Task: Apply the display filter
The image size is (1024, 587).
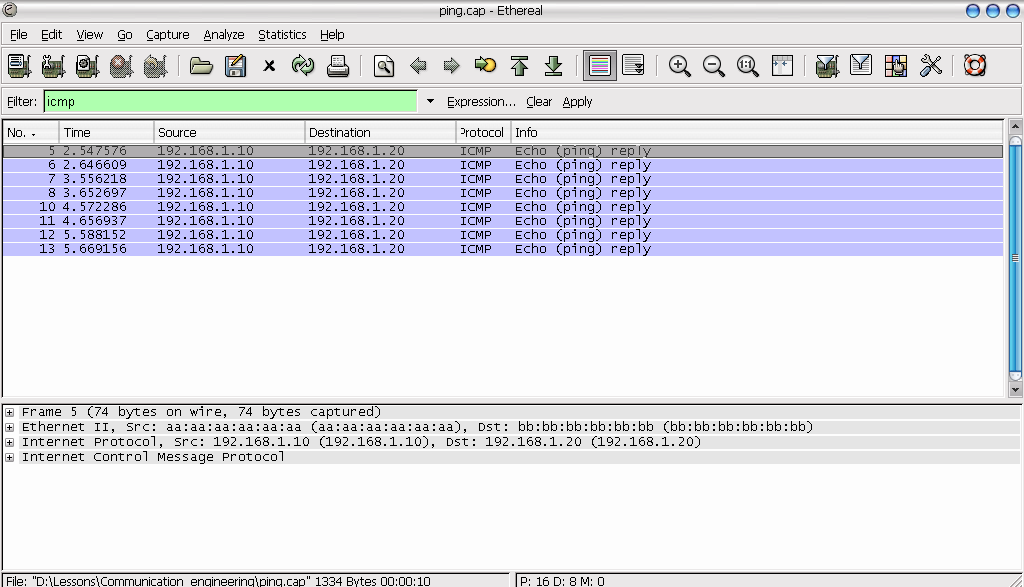Action: (577, 102)
